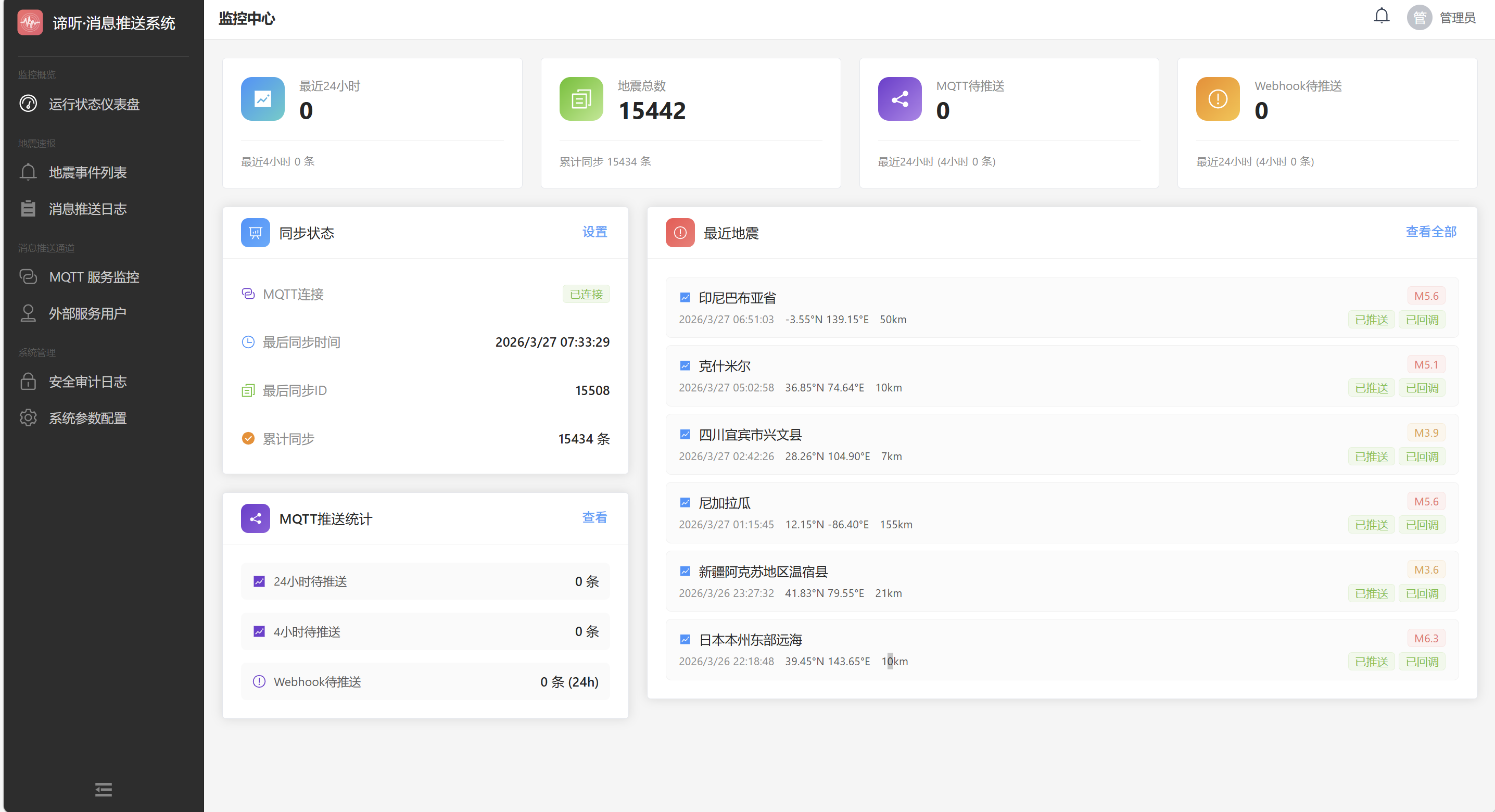Click the purple MQTT pending share icon
The width and height of the screenshot is (1495, 812).
899,99
